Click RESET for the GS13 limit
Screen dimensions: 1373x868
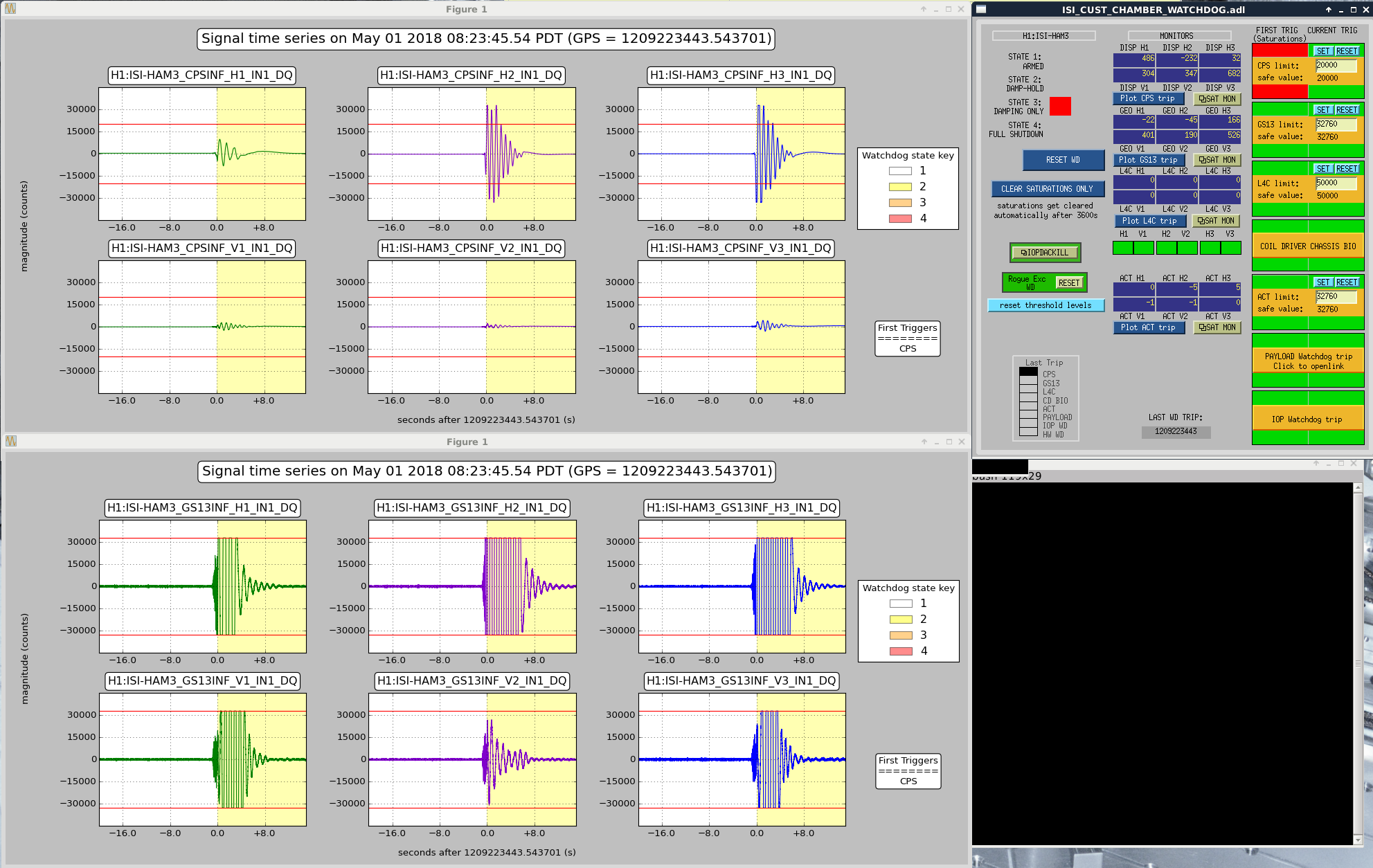tap(1347, 110)
